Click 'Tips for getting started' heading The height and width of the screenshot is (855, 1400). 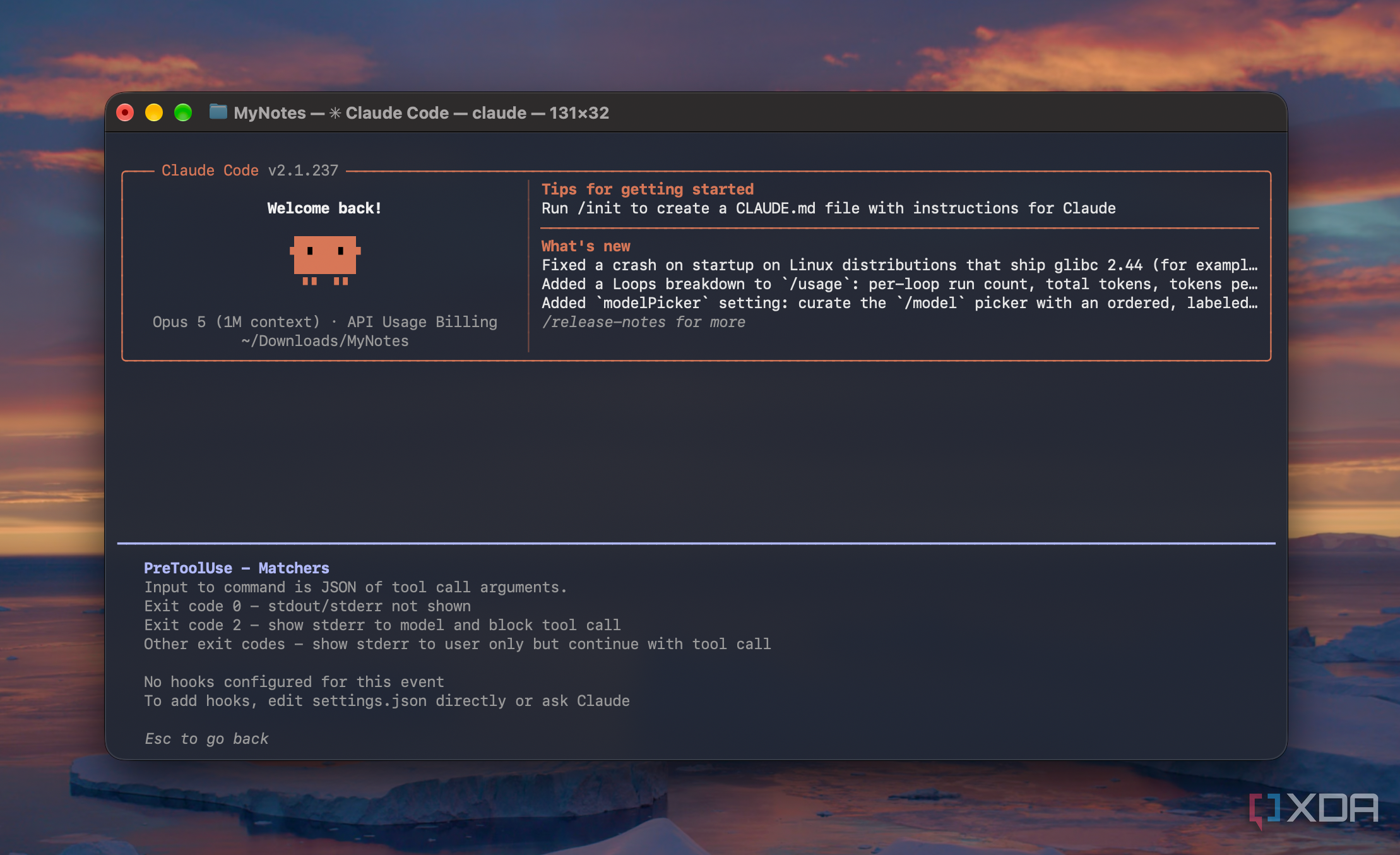[x=648, y=189]
